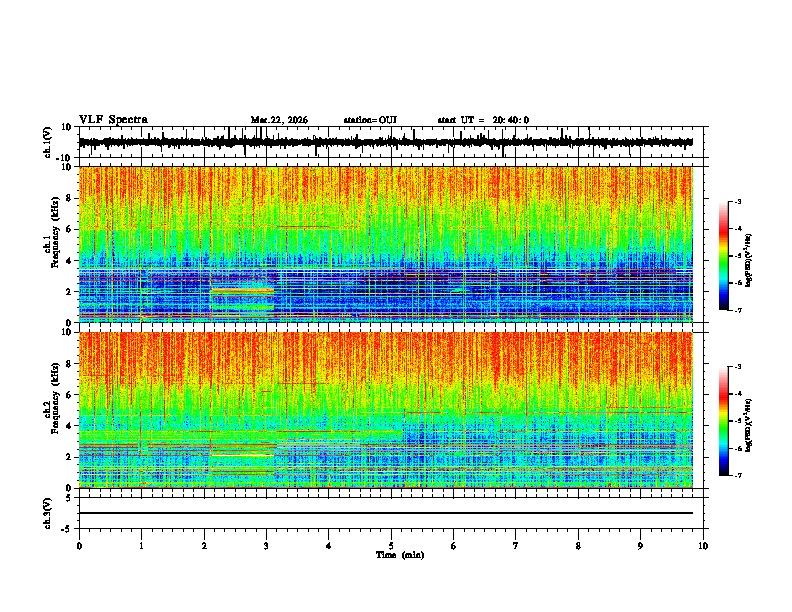Image resolution: width=792 pixels, height=612 pixels.
Task: Click the "Time (min)" axis label
Action: tap(400, 555)
